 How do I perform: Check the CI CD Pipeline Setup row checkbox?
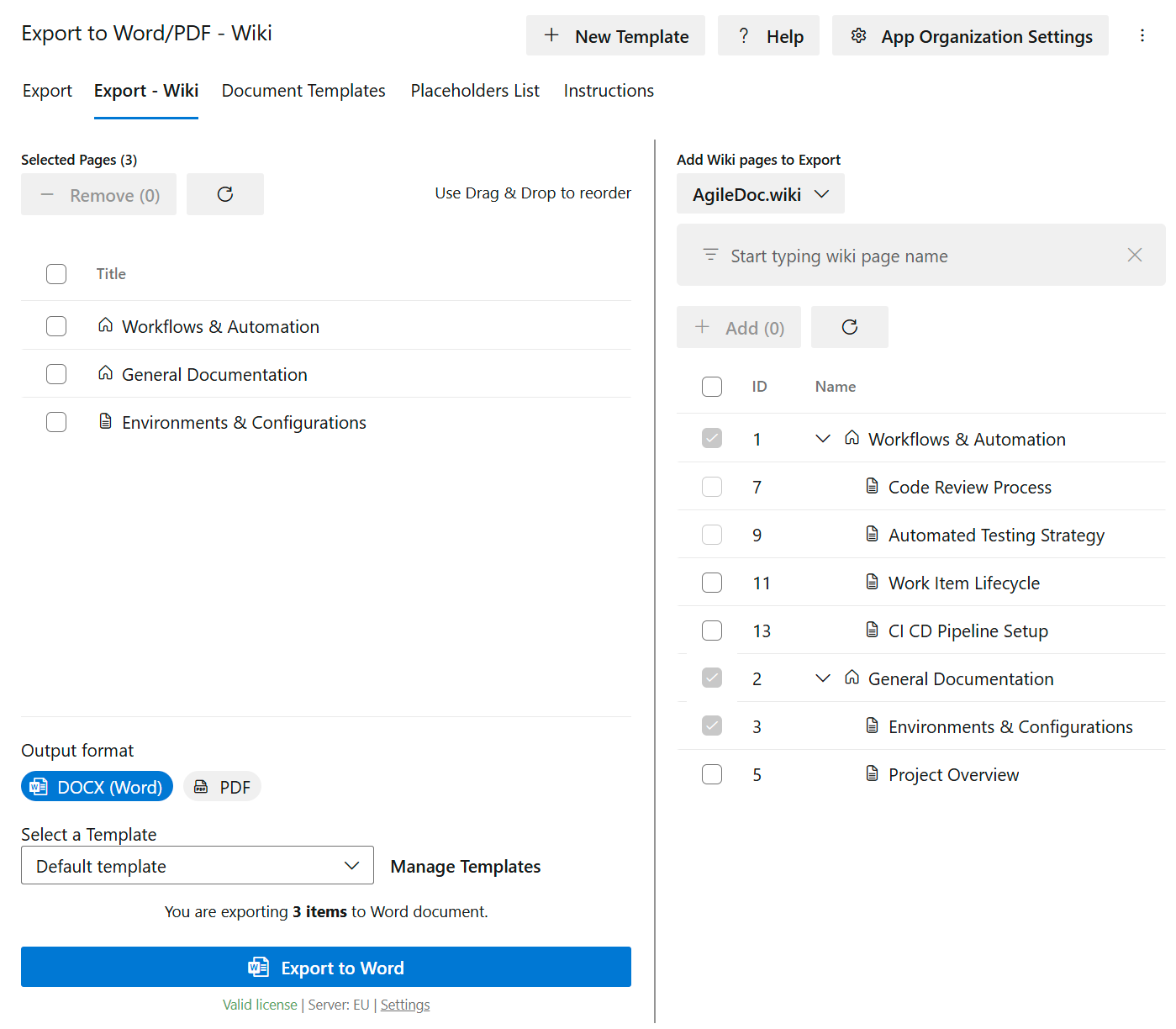pyautogui.click(x=712, y=631)
